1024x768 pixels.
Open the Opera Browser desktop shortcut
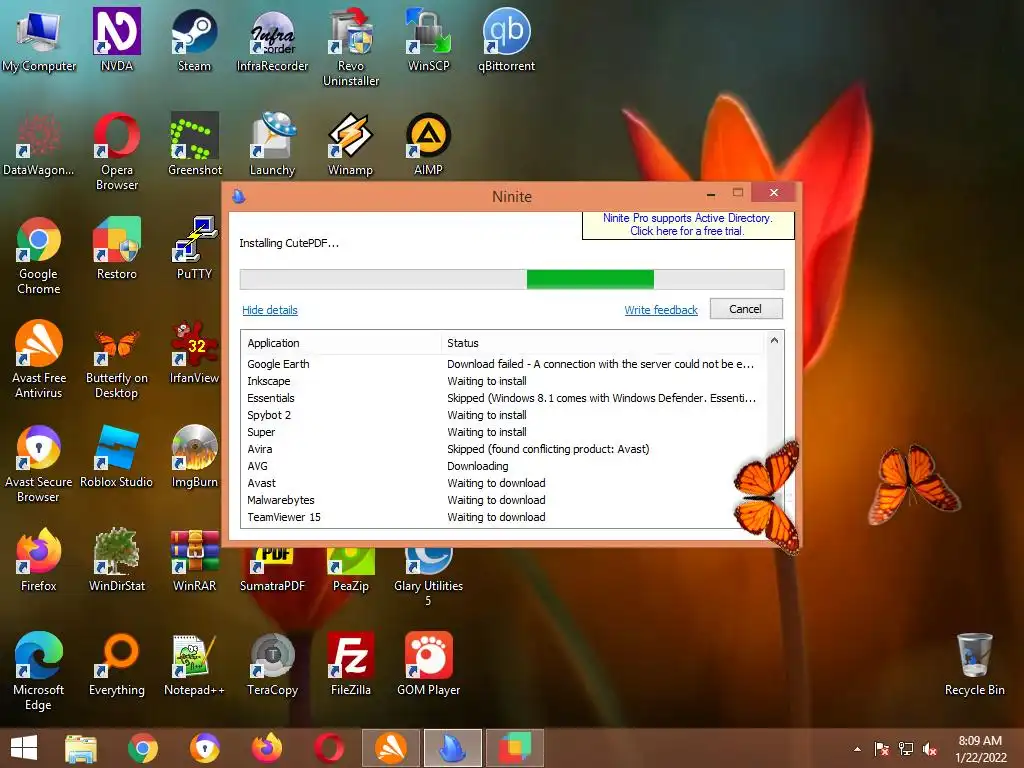coord(116,152)
